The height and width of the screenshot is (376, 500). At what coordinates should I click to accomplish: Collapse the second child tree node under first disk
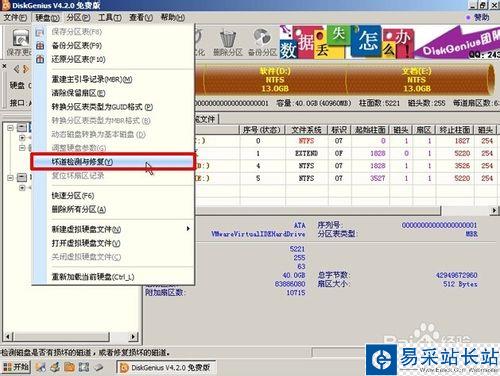pos(22,147)
